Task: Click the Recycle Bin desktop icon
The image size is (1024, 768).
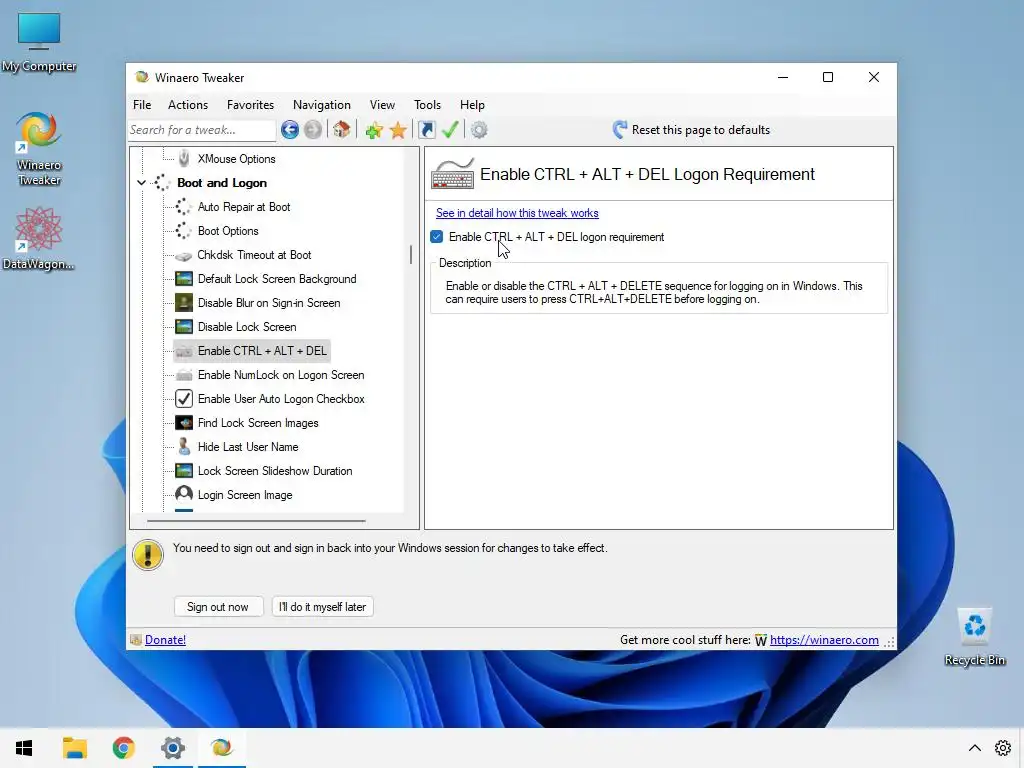Action: tap(974, 626)
